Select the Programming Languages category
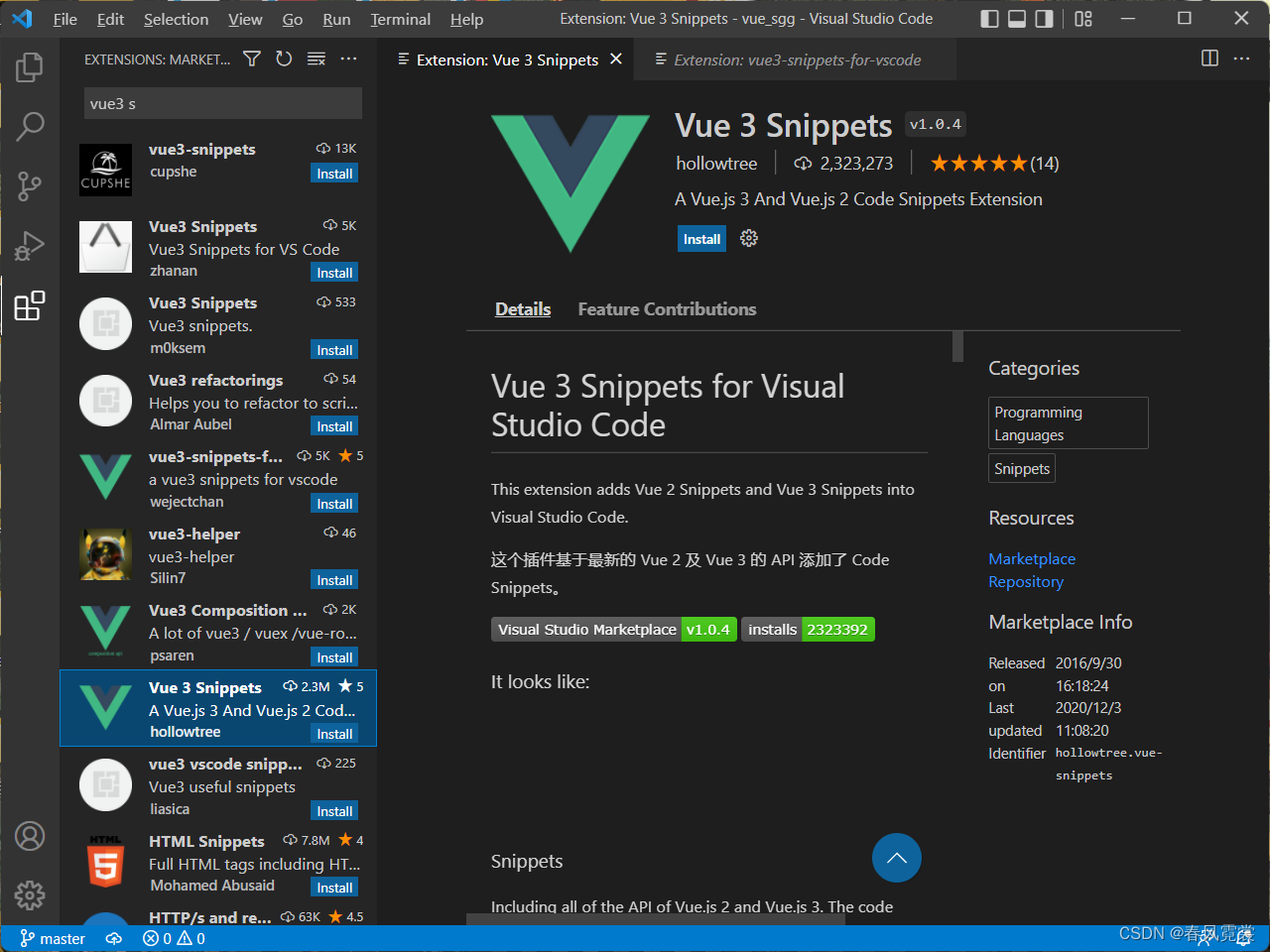This screenshot has width=1270, height=952. click(x=1069, y=423)
